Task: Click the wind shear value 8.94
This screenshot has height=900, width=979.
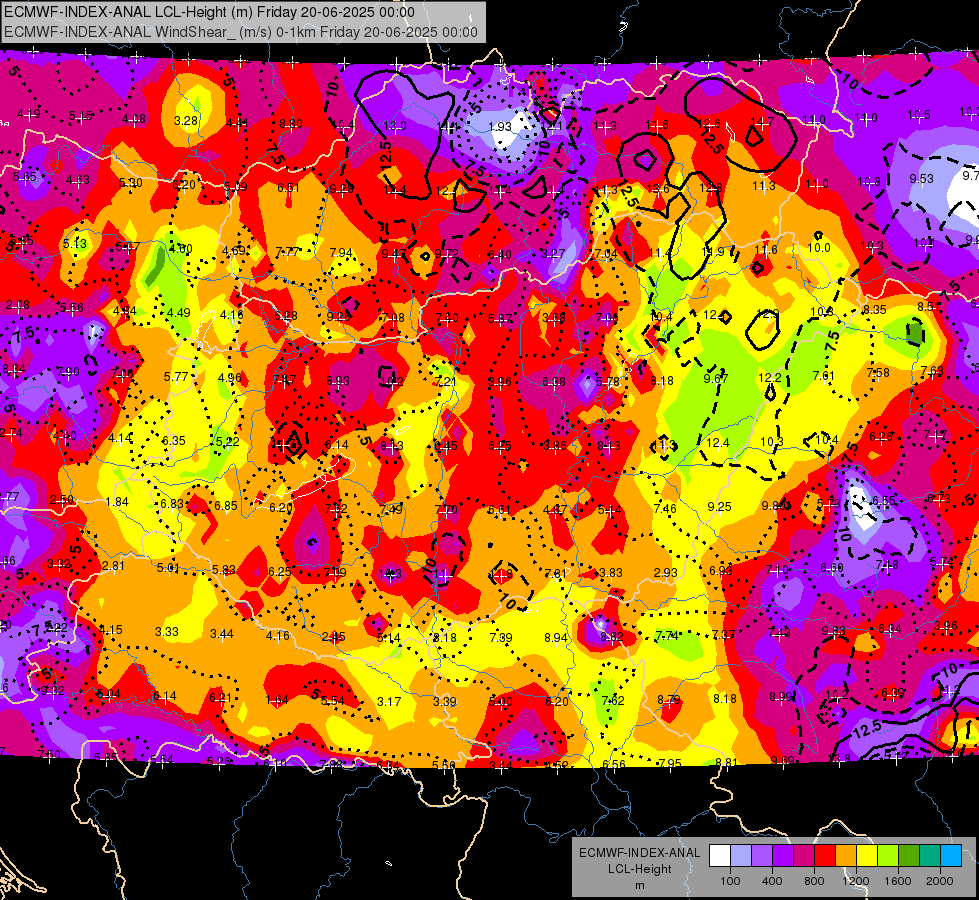Action: [x=556, y=637]
